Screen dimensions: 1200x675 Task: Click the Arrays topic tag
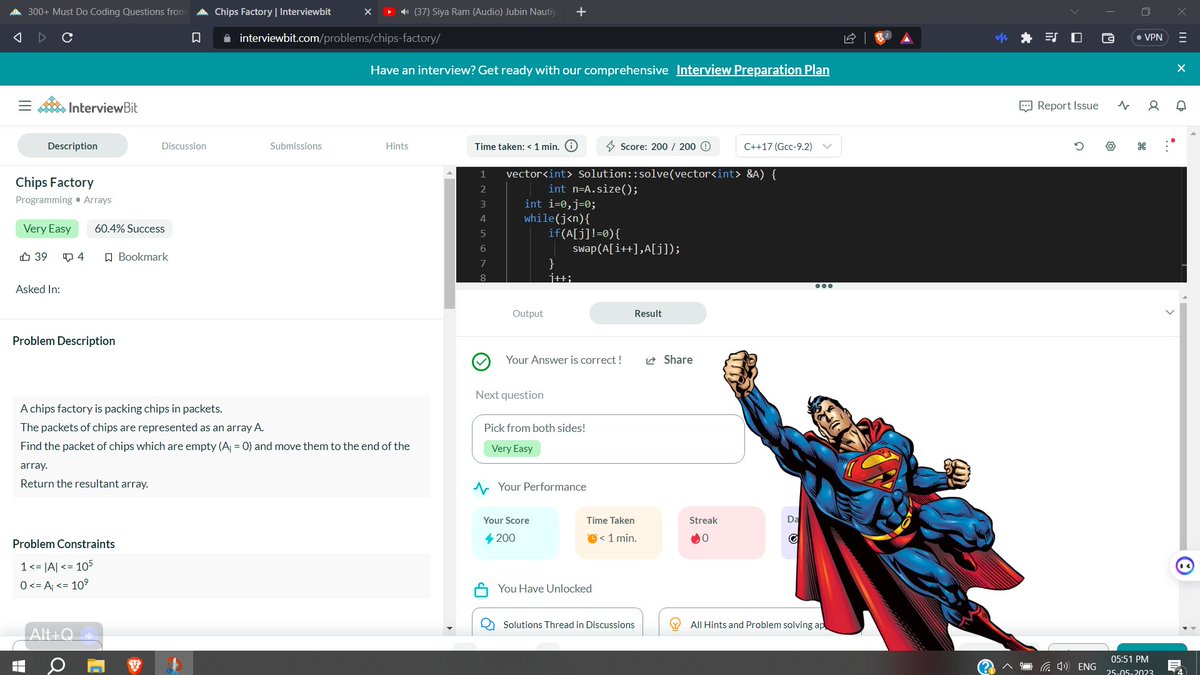[98, 200]
